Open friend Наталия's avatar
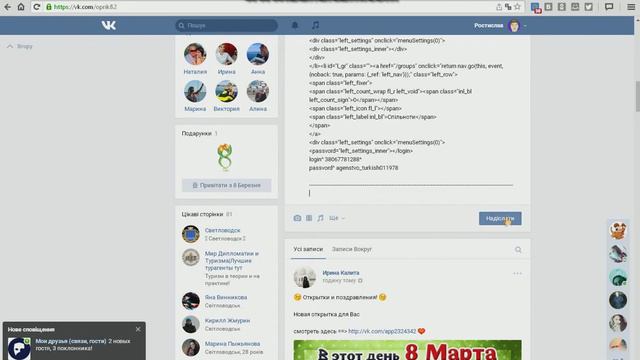The width and height of the screenshot is (640, 360). pos(195,54)
